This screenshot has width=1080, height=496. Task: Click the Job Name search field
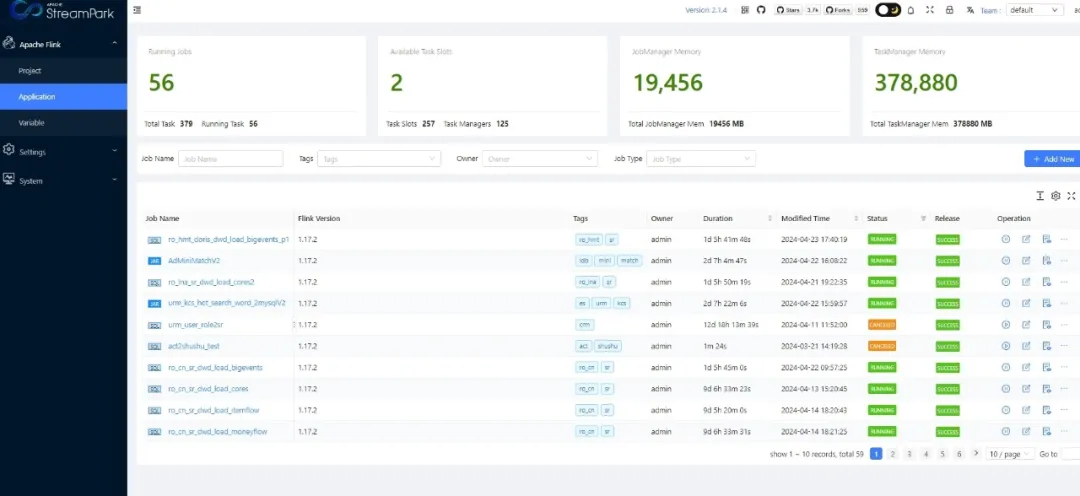point(230,159)
